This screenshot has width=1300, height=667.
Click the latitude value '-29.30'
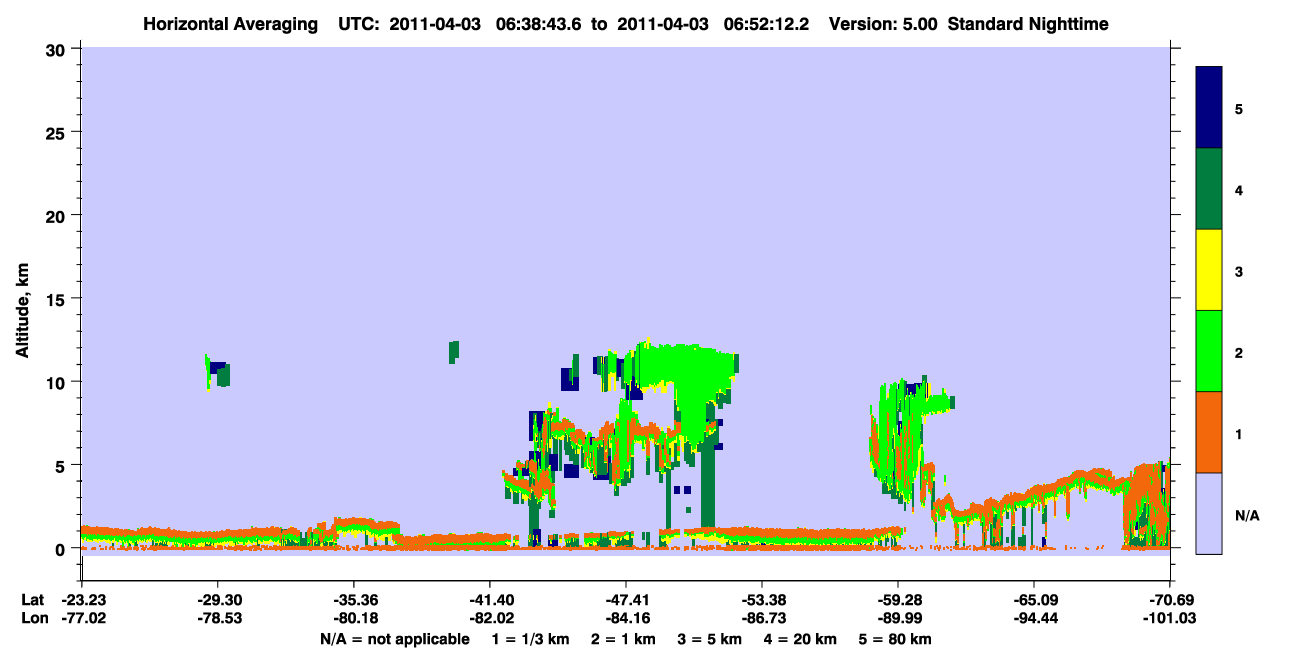tap(217, 600)
